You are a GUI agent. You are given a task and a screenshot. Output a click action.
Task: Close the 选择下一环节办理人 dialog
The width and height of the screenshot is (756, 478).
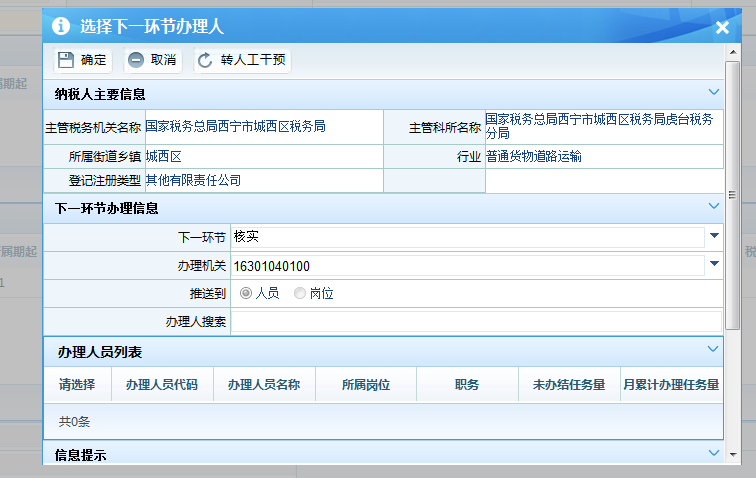722,27
